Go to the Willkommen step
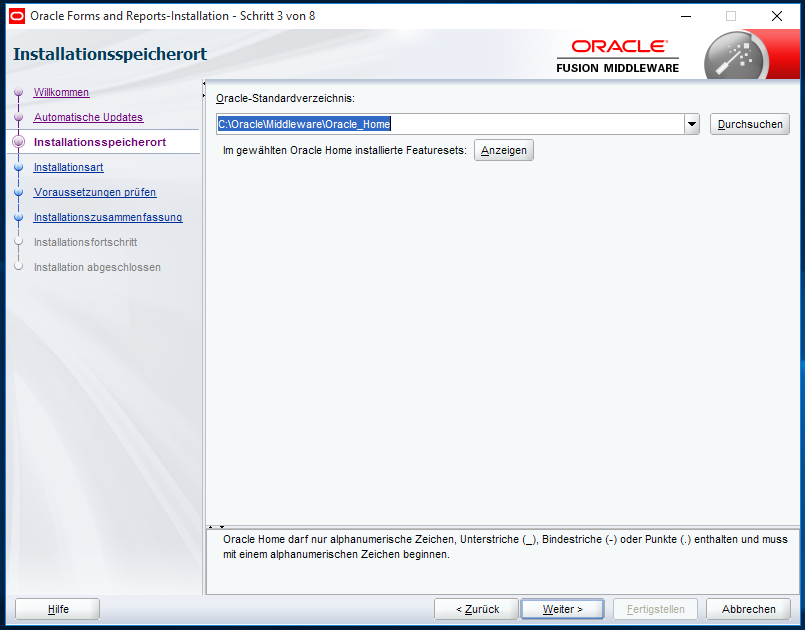805x630 pixels. coord(61,92)
